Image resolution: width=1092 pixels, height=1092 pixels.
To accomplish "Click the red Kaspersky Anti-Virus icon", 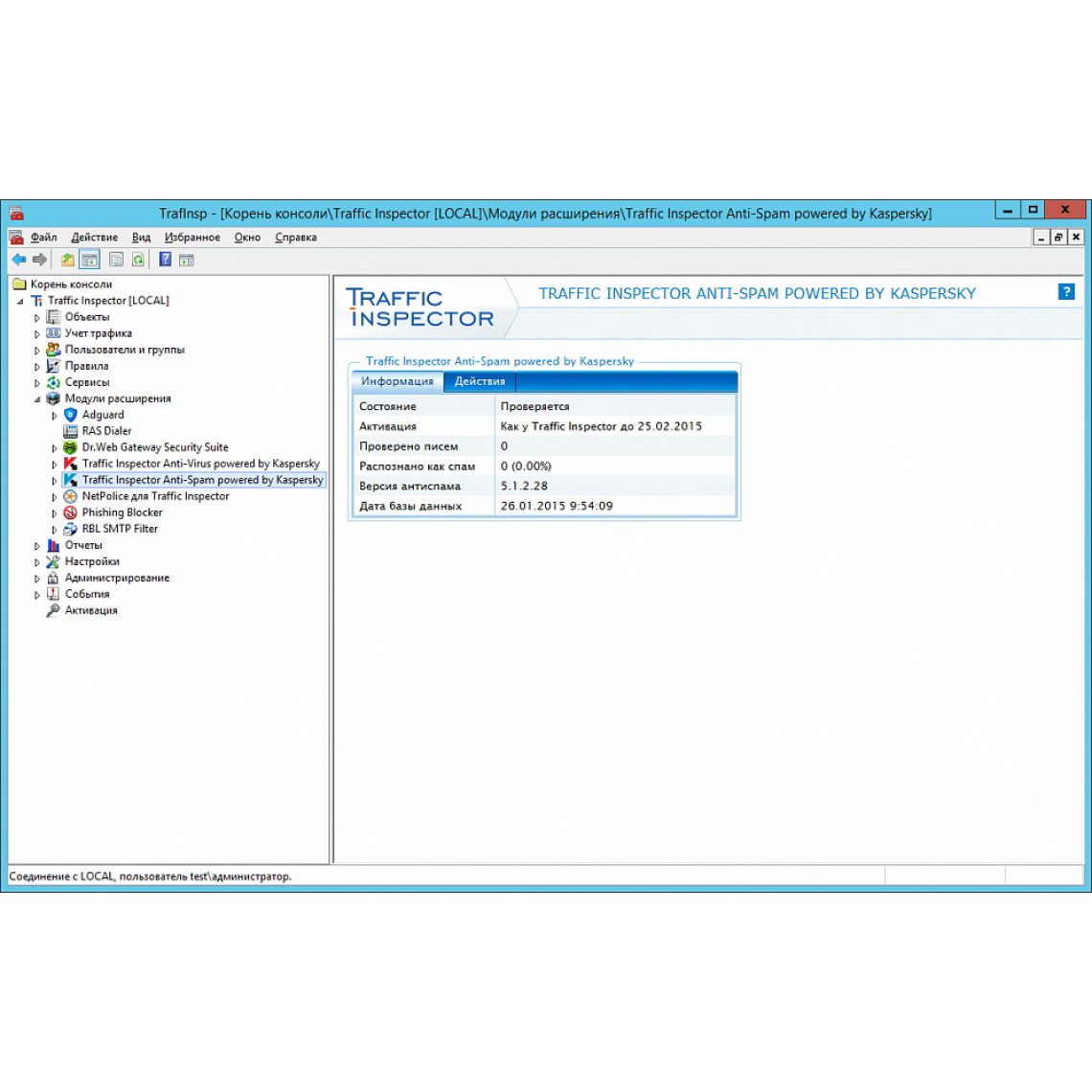I will click(70, 464).
